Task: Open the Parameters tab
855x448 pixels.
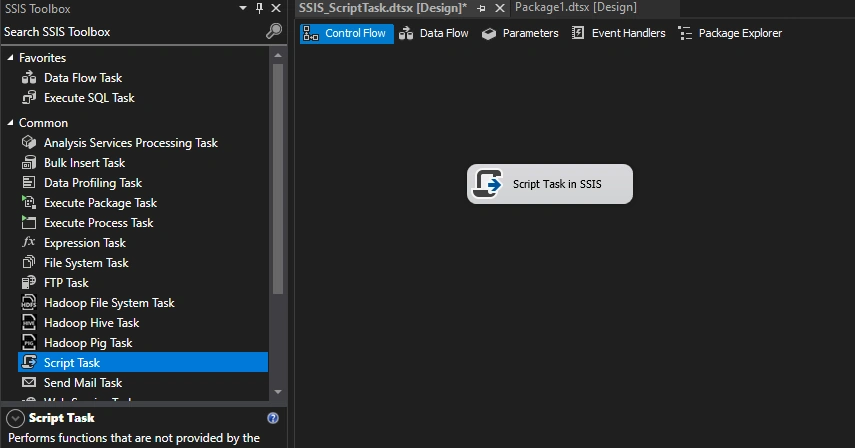Action: pos(521,33)
